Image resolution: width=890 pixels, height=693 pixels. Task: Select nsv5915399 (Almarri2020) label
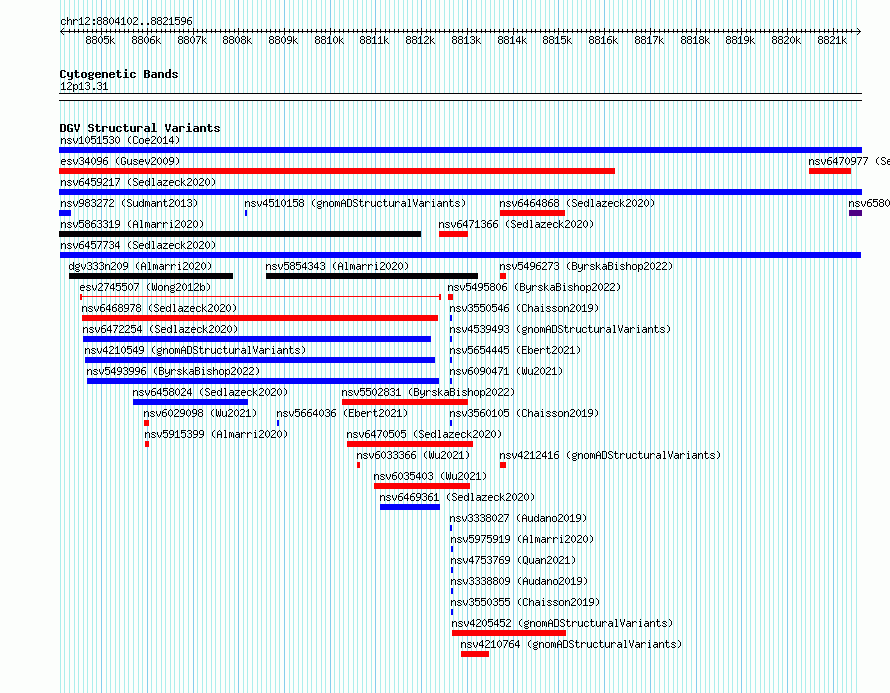click(x=216, y=434)
